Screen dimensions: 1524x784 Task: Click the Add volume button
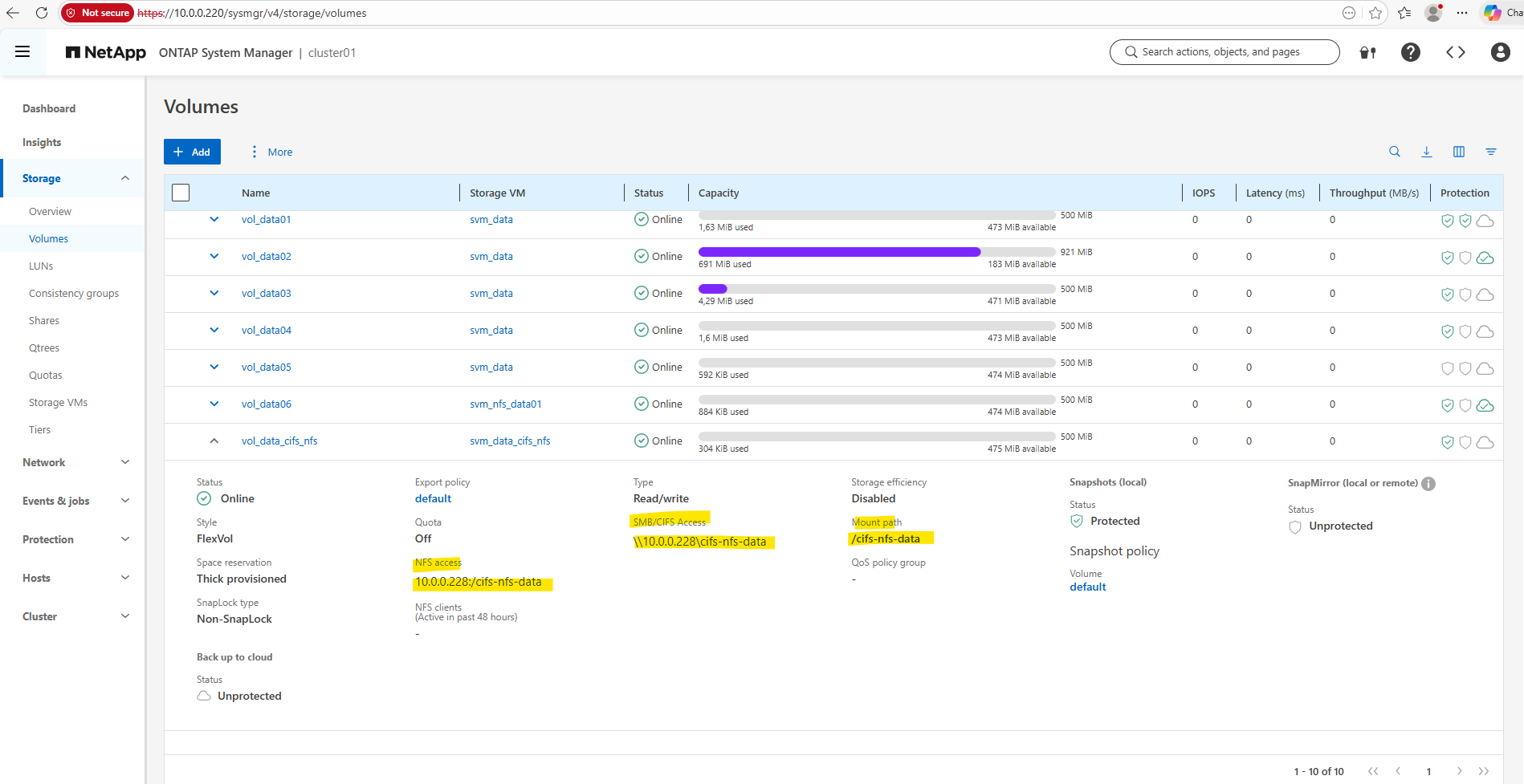[192, 152]
